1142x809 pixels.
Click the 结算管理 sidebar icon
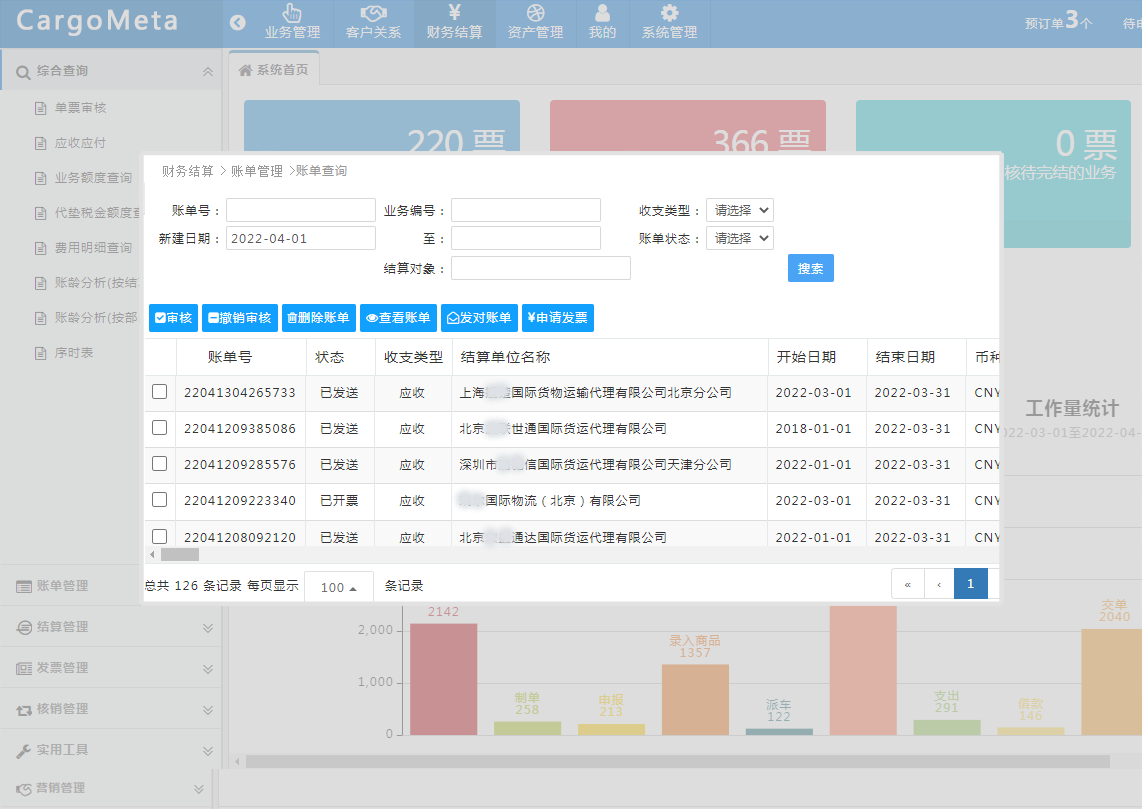tap(24, 627)
